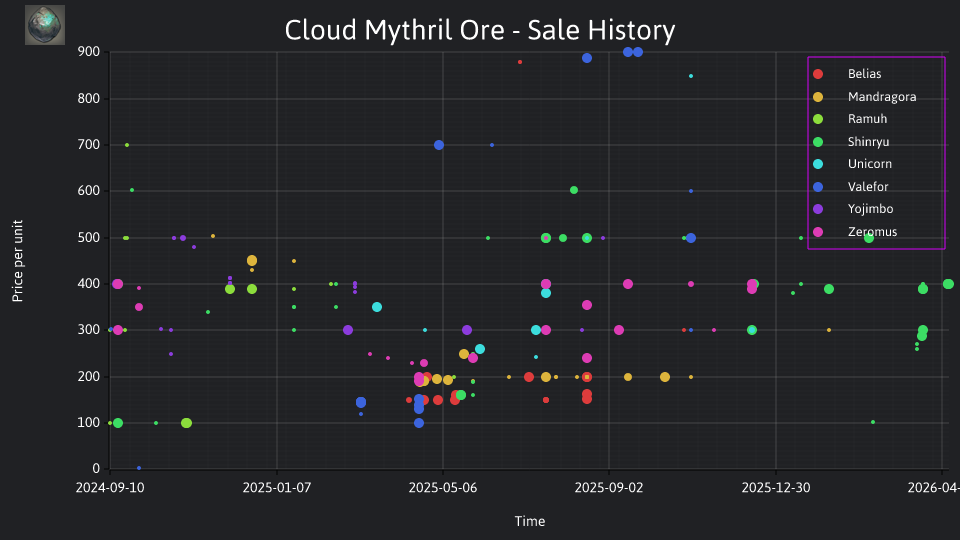Click the Time axis title
Image resolution: width=960 pixels, height=540 pixels.
pos(530,522)
